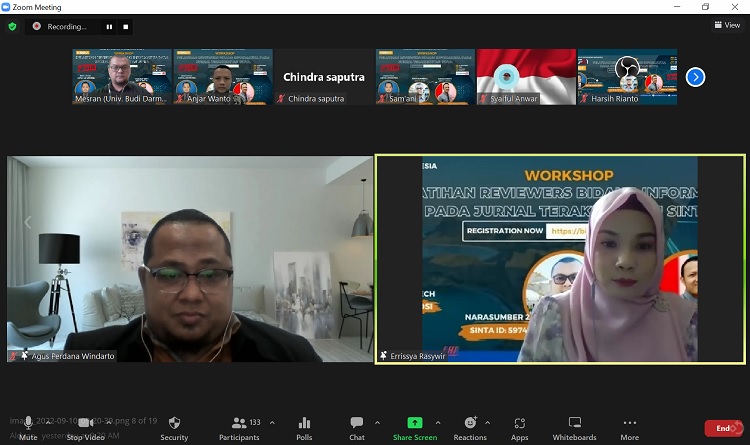Screen dimensions: 750x445
Task: Minimize the Zoom Meeting window
Action: click(677, 7)
